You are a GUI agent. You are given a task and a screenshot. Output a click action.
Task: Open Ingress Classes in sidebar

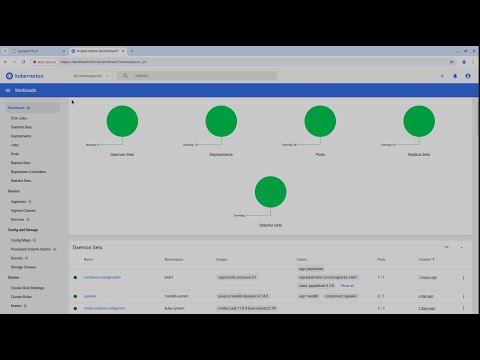pos(23,211)
